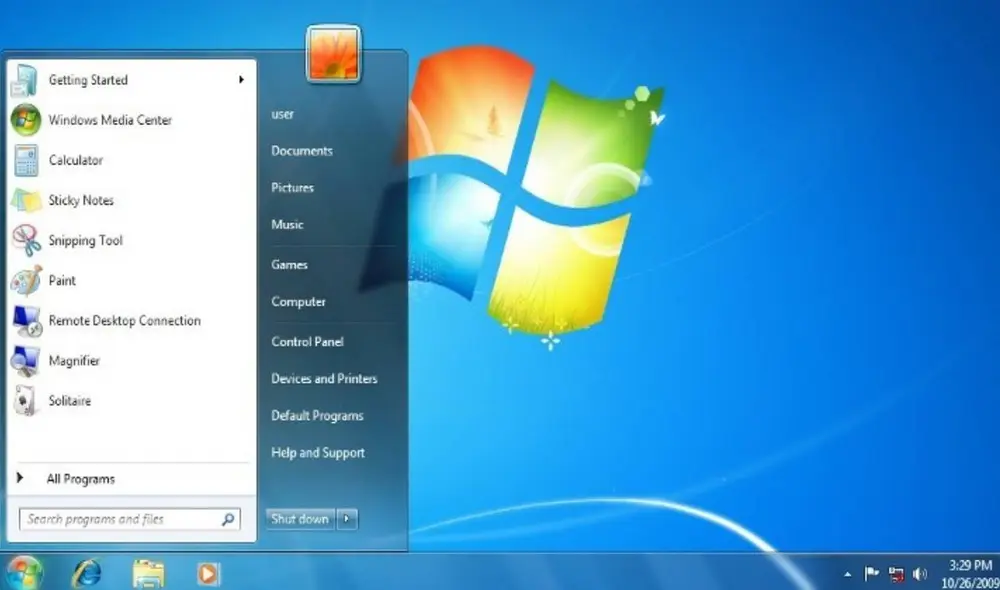Launch Sticky Notes
The height and width of the screenshot is (590, 1000).
(x=80, y=200)
